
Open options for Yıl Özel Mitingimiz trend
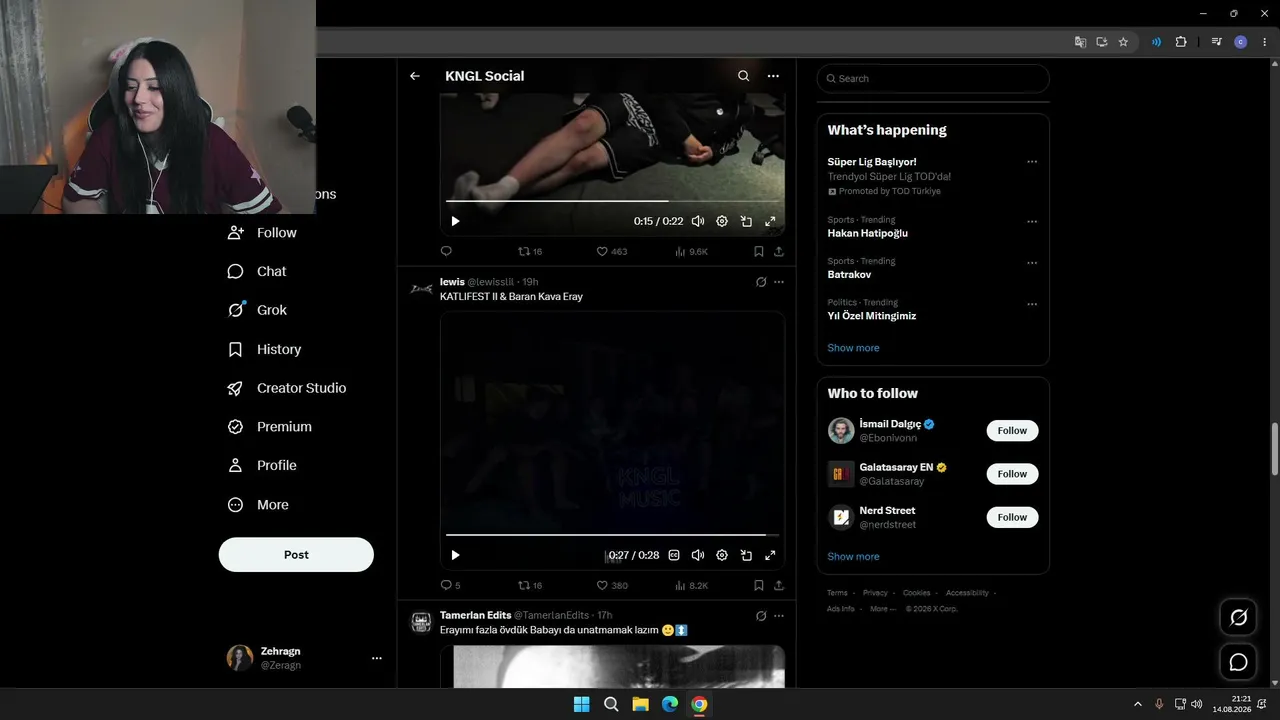pos(1032,304)
